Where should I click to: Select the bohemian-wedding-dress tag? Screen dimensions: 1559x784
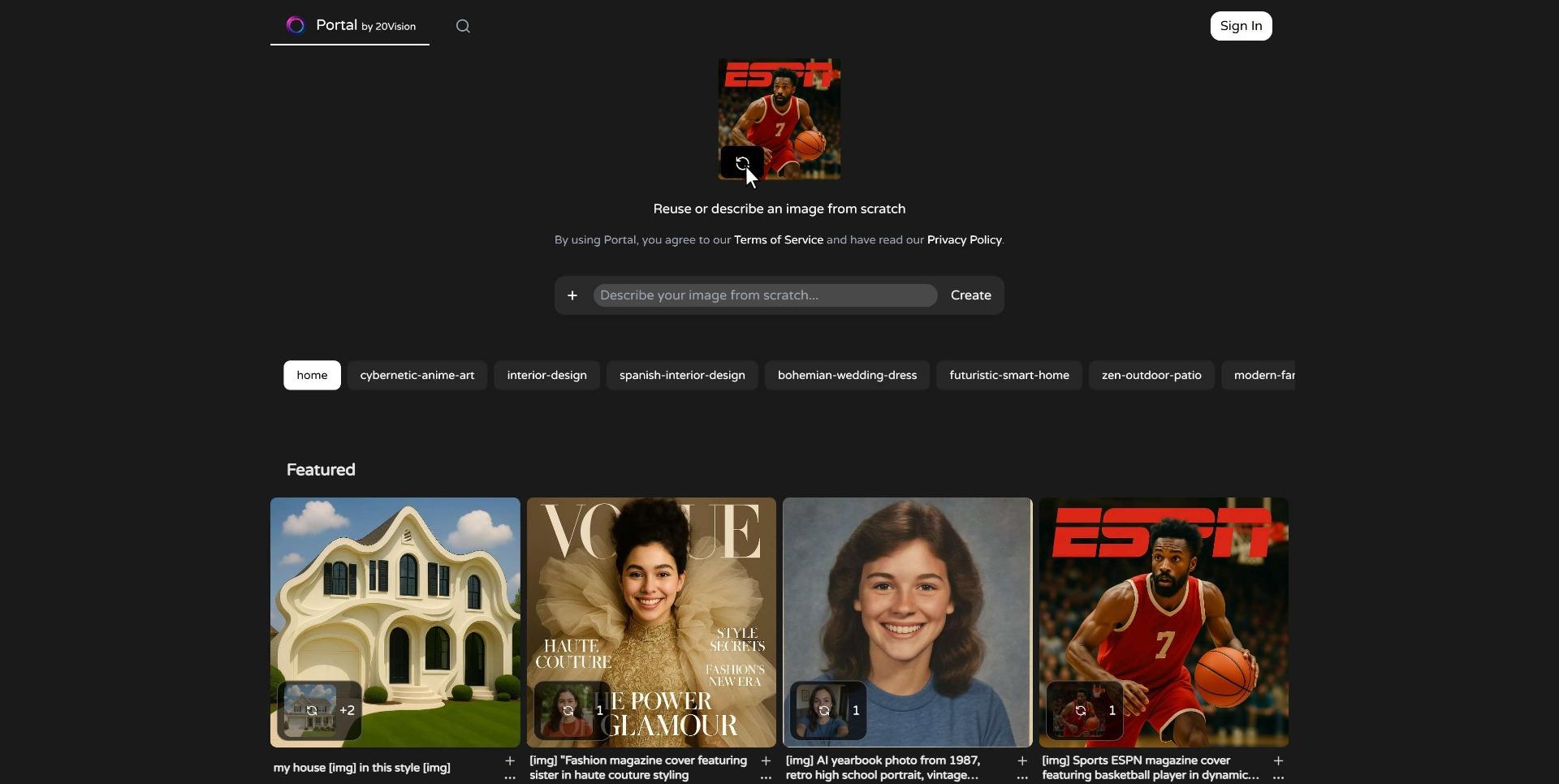pyautogui.click(x=847, y=375)
